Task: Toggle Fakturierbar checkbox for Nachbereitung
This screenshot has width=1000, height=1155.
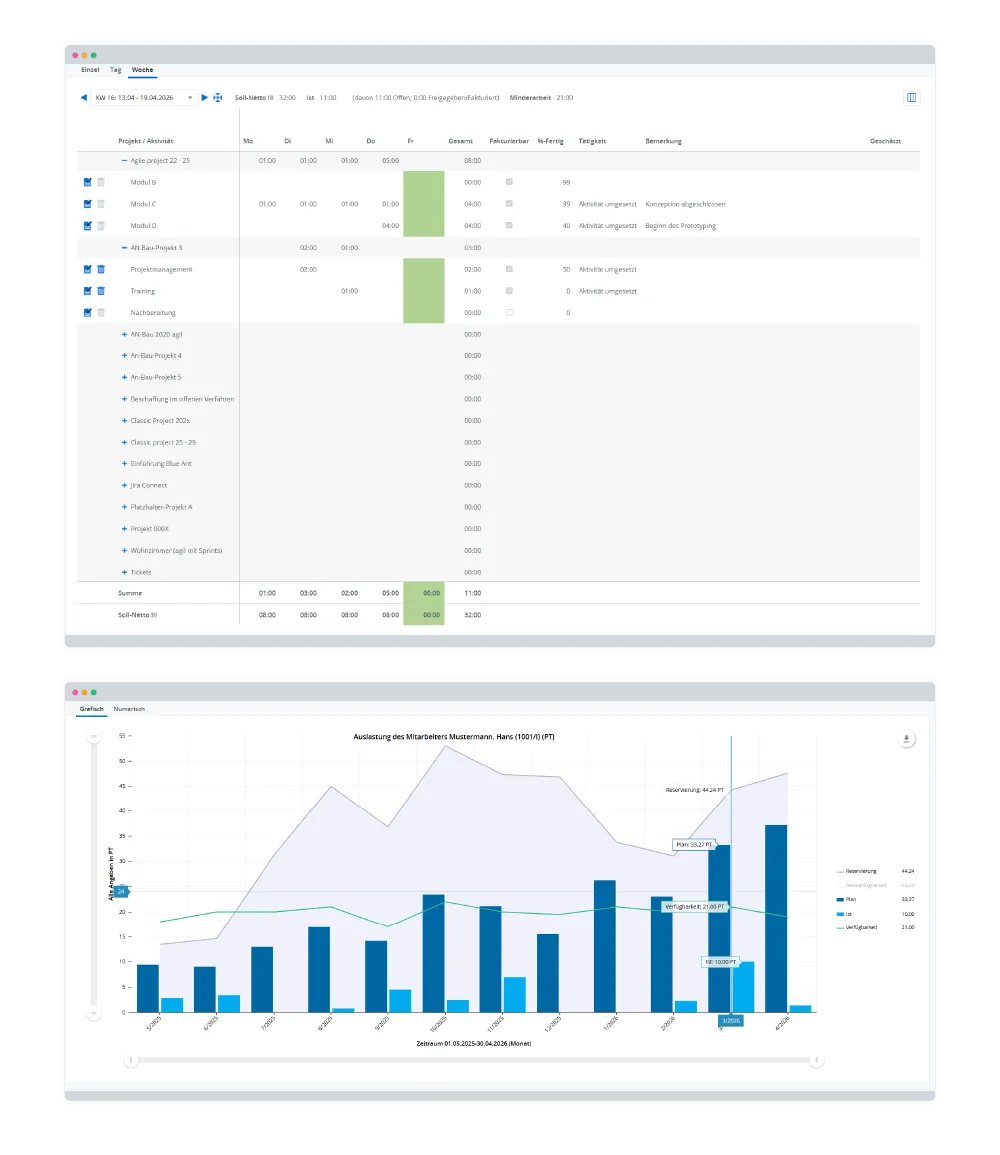Action: pyautogui.click(x=509, y=313)
